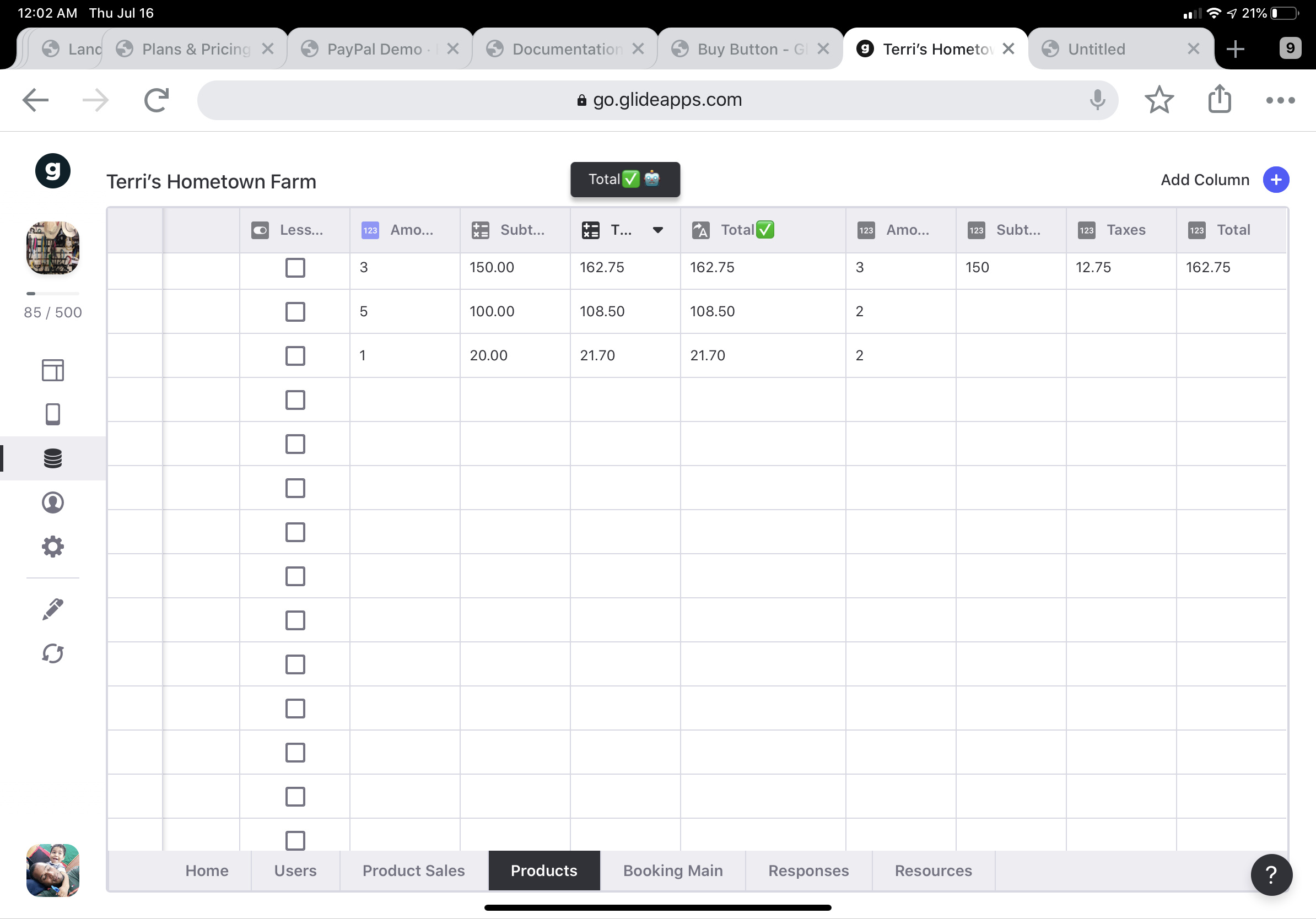Open the T... column header dropdown arrow

click(x=657, y=230)
